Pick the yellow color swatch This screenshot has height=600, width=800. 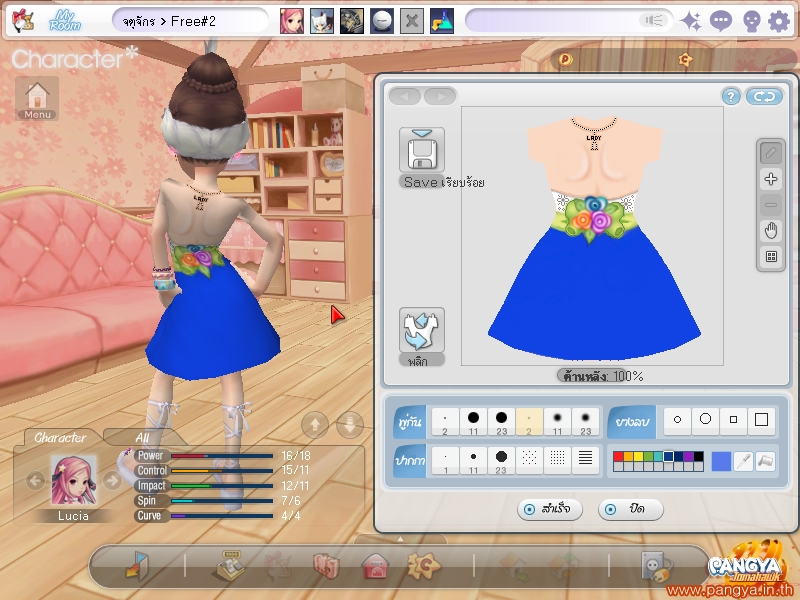pos(638,456)
